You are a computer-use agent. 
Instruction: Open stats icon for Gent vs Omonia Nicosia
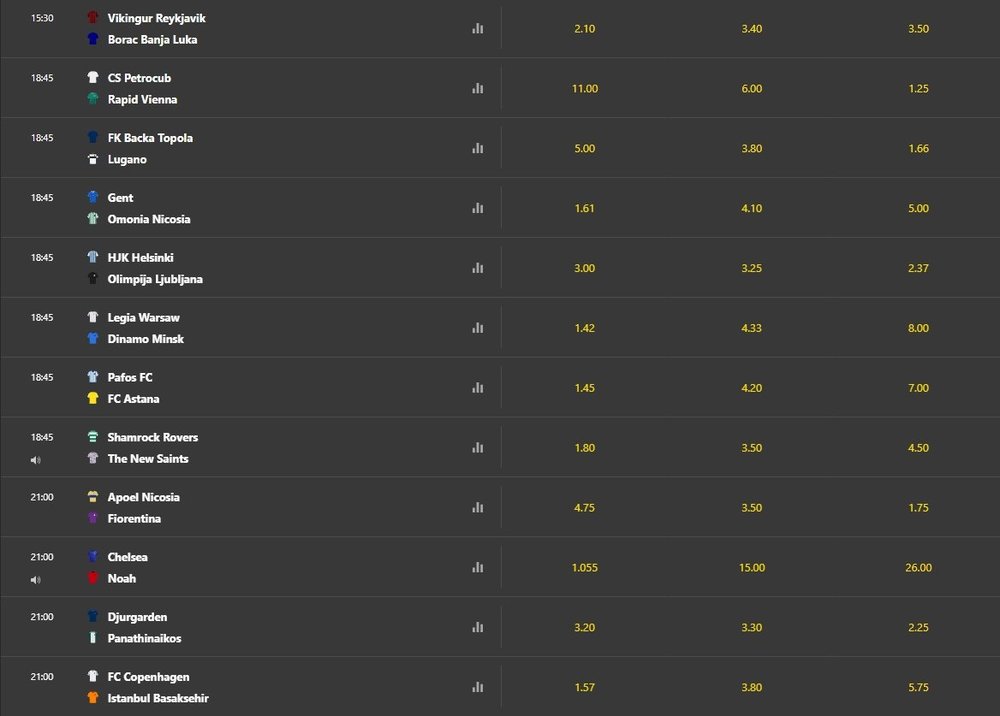tap(477, 208)
